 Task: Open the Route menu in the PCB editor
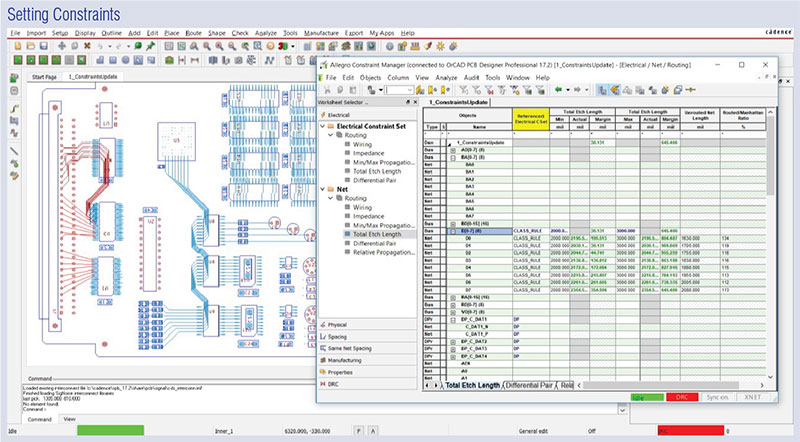(193, 33)
